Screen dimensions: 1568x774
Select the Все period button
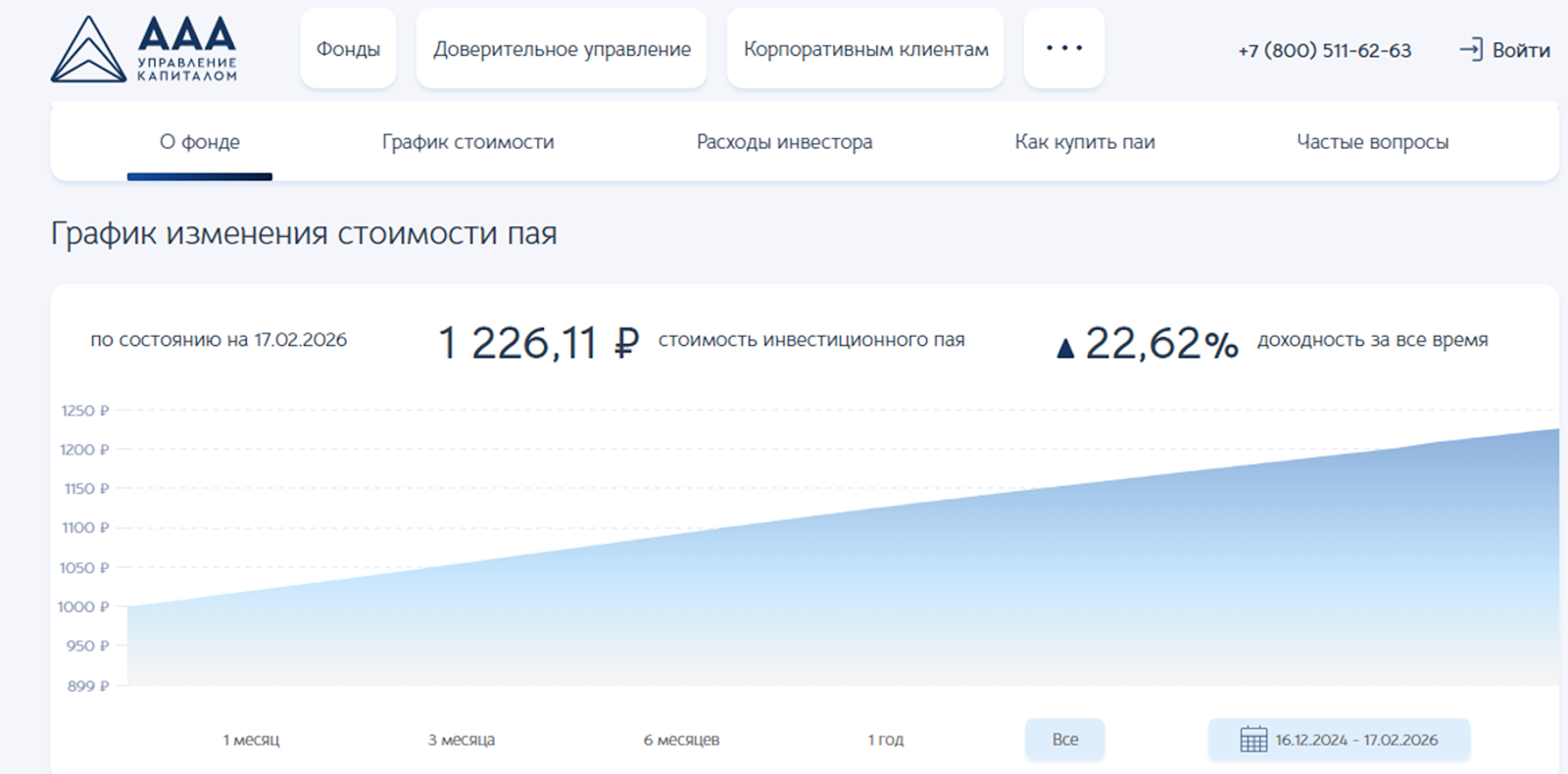click(1065, 740)
